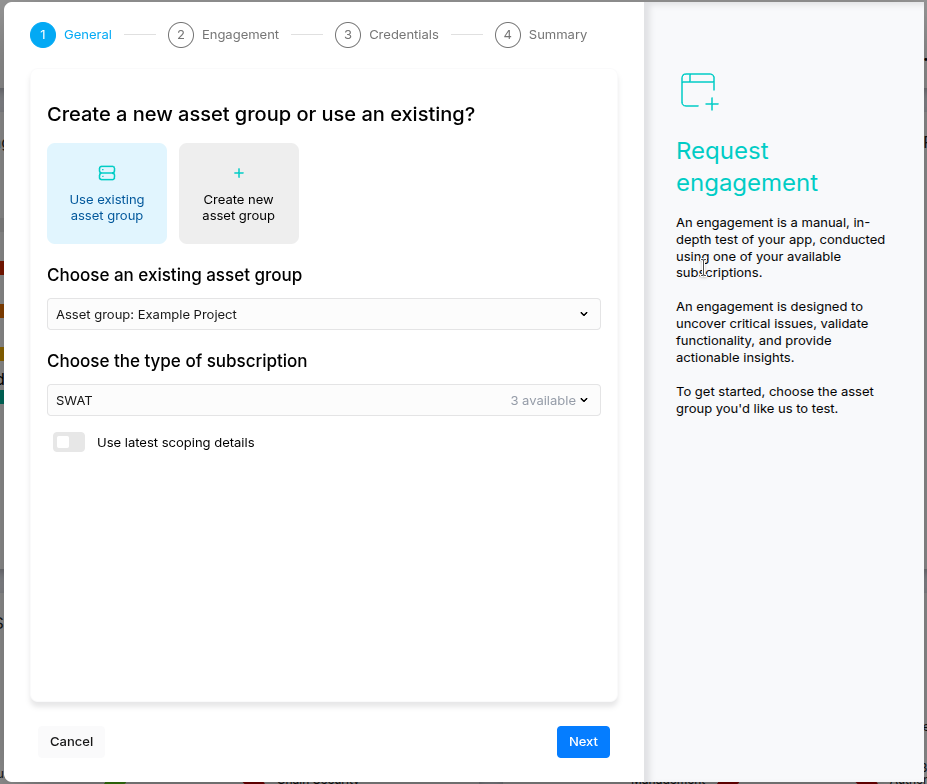Screen dimensions: 927x784
Task: Open the SWAT subscription type dropdown
Action: point(324,400)
